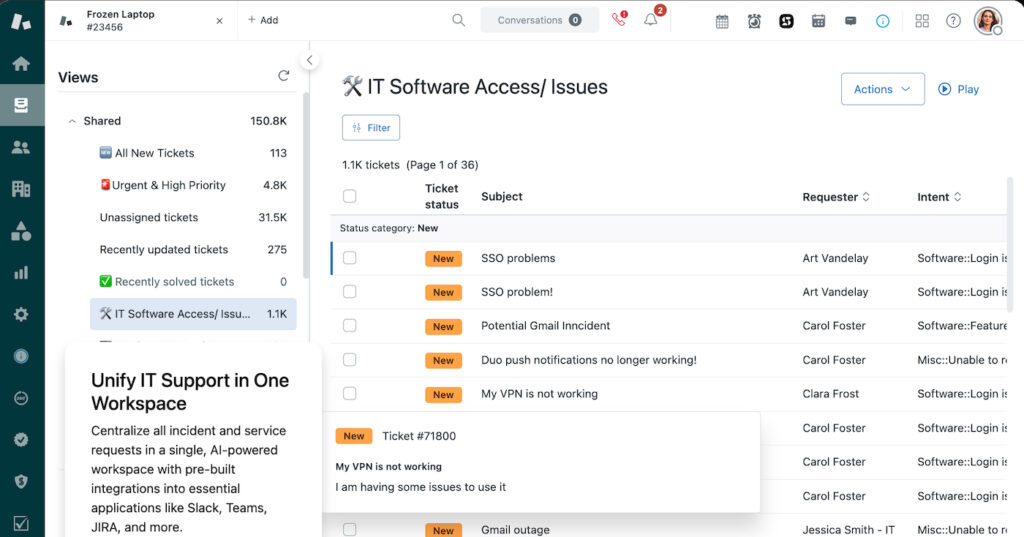Viewport: 1024px width, 537px height.
Task: Select the checkbox for SSO problem! ticket
Action: click(350, 291)
